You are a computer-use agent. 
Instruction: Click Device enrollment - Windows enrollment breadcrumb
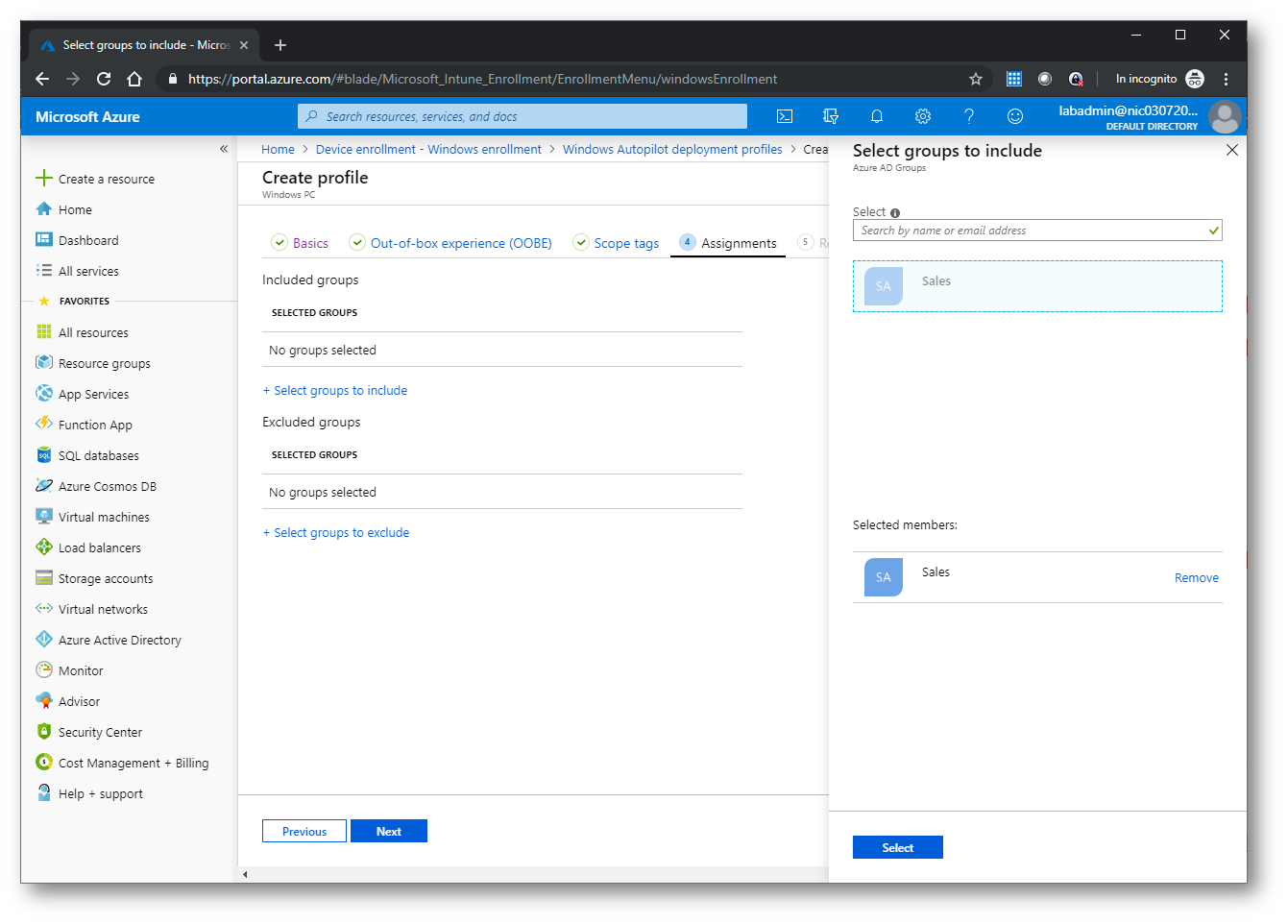click(428, 149)
